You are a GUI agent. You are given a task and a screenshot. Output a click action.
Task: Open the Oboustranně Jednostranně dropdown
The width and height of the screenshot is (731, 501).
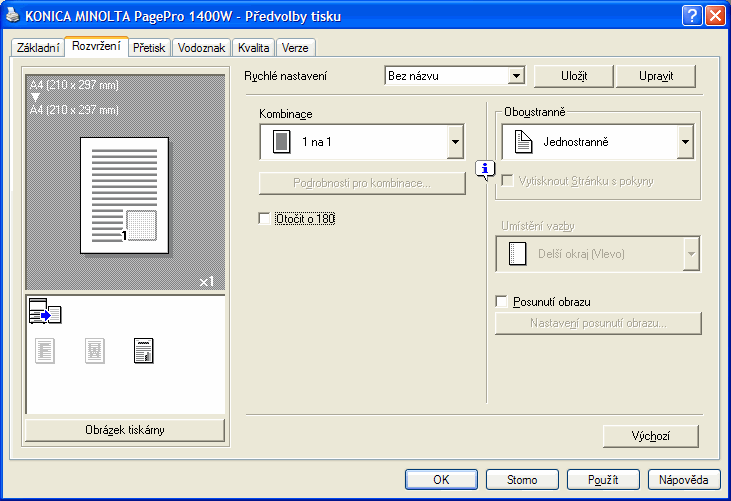click(x=685, y=142)
